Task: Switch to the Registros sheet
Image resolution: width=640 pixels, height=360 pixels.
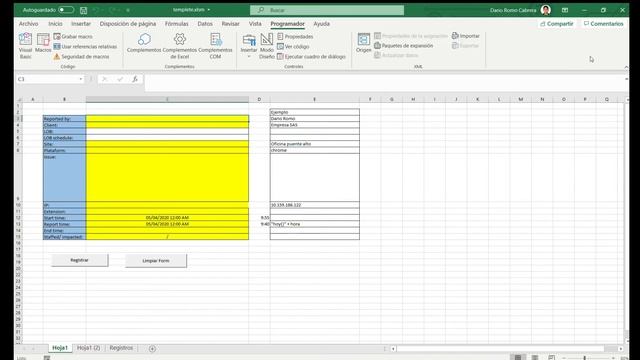Action: click(x=121, y=348)
